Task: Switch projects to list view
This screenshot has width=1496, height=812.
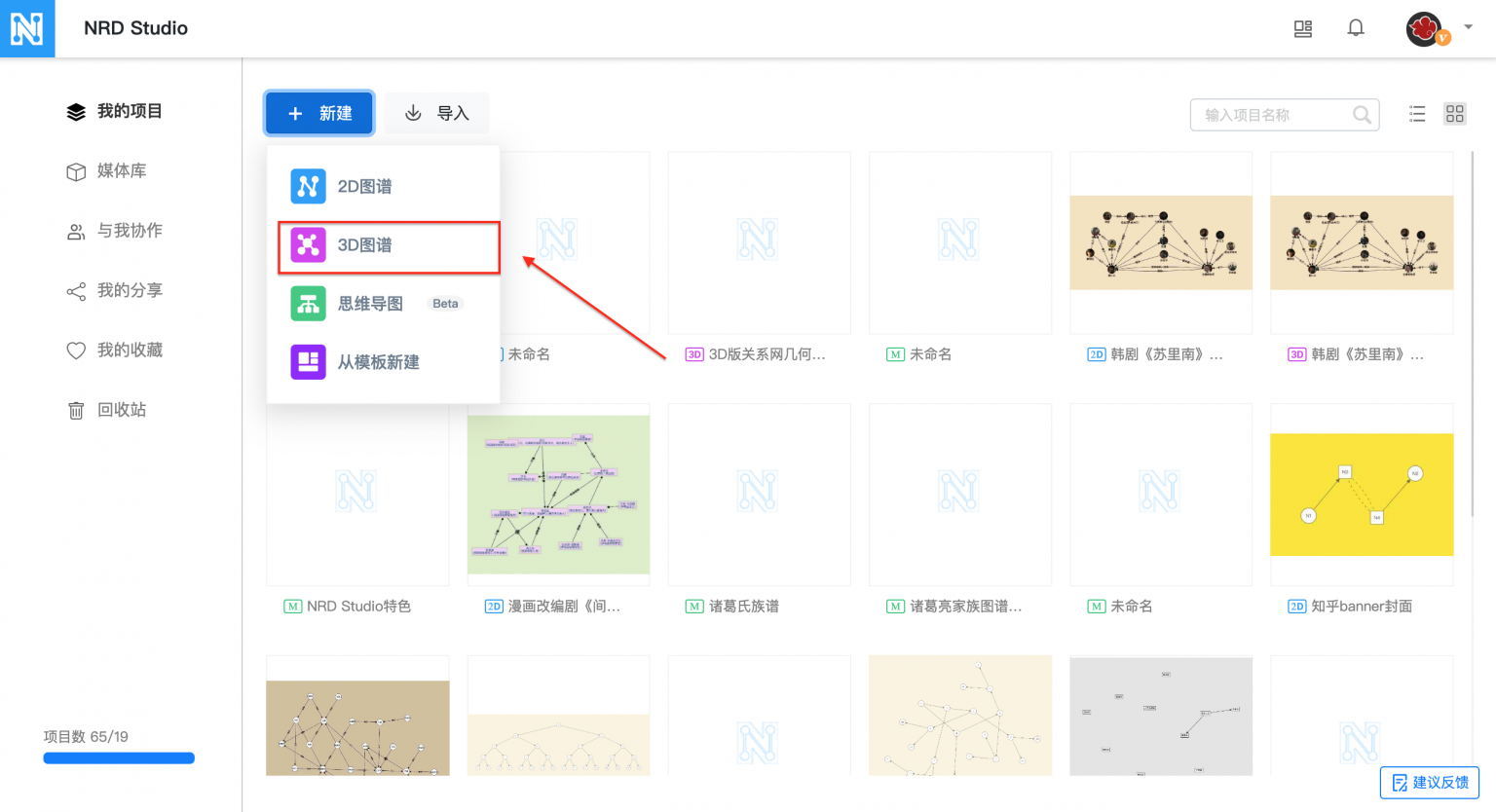Action: click(1417, 113)
